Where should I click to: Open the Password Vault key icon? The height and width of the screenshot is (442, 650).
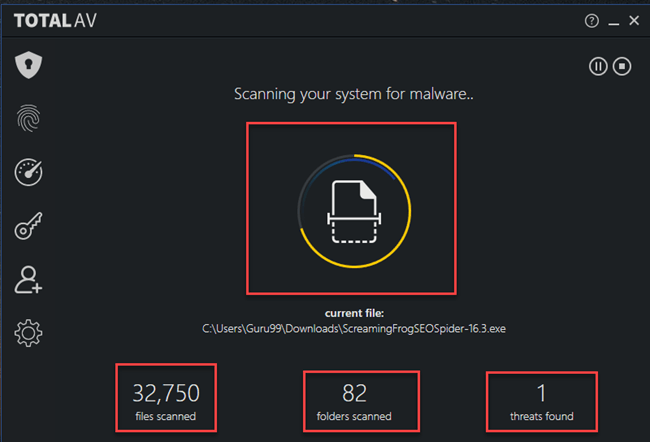click(x=28, y=226)
